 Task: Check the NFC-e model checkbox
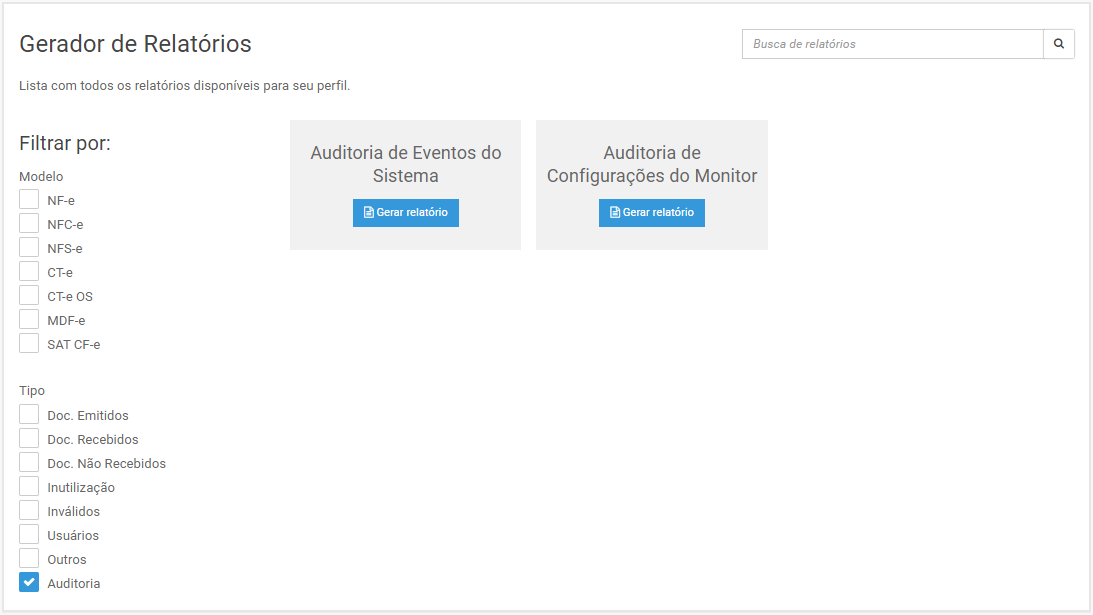[x=29, y=224]
